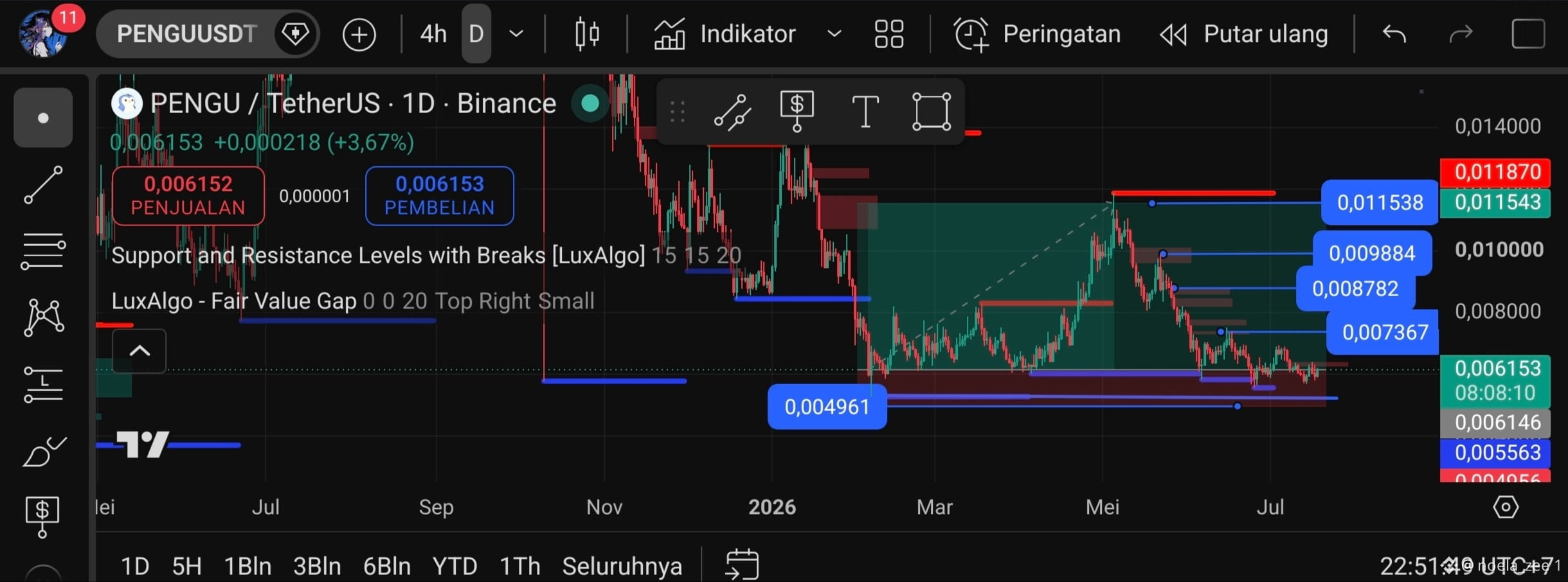The width and height of the screenshot is (1568, 582).
Task: Undo the last chart action
Action: click(1394, 33)
